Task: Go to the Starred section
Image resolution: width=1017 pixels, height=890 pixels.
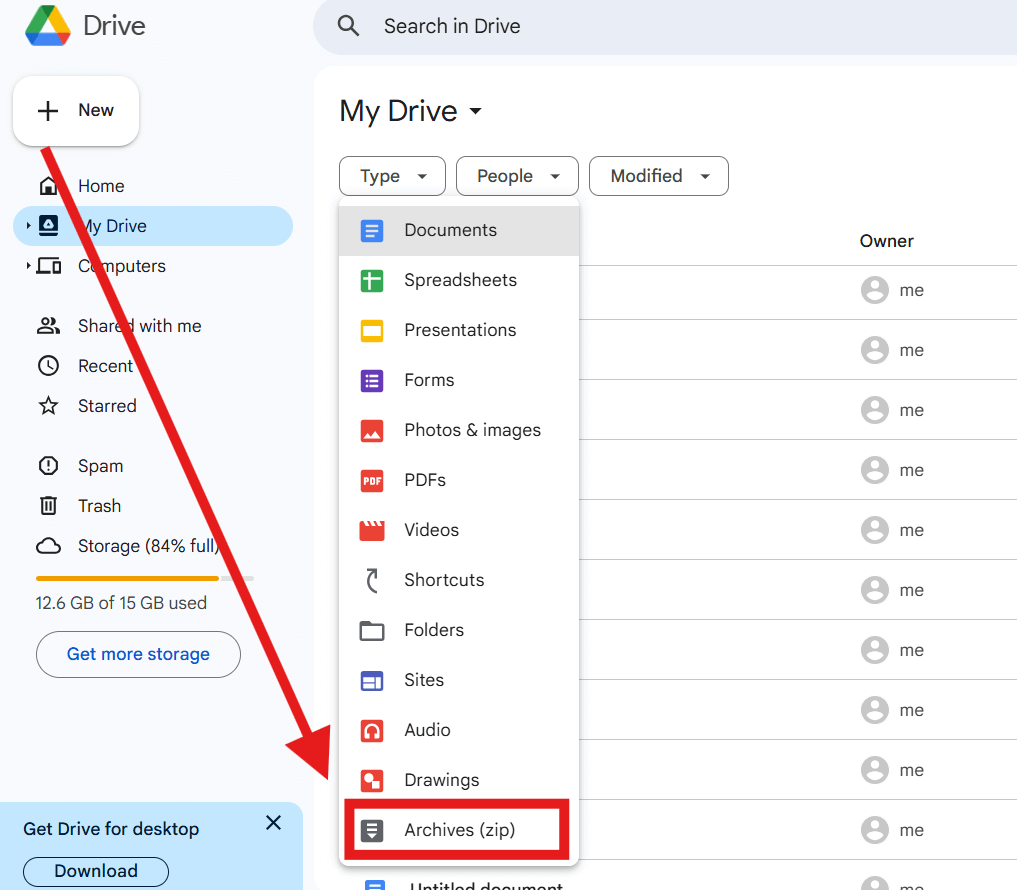Action: (x=107, y=405)
